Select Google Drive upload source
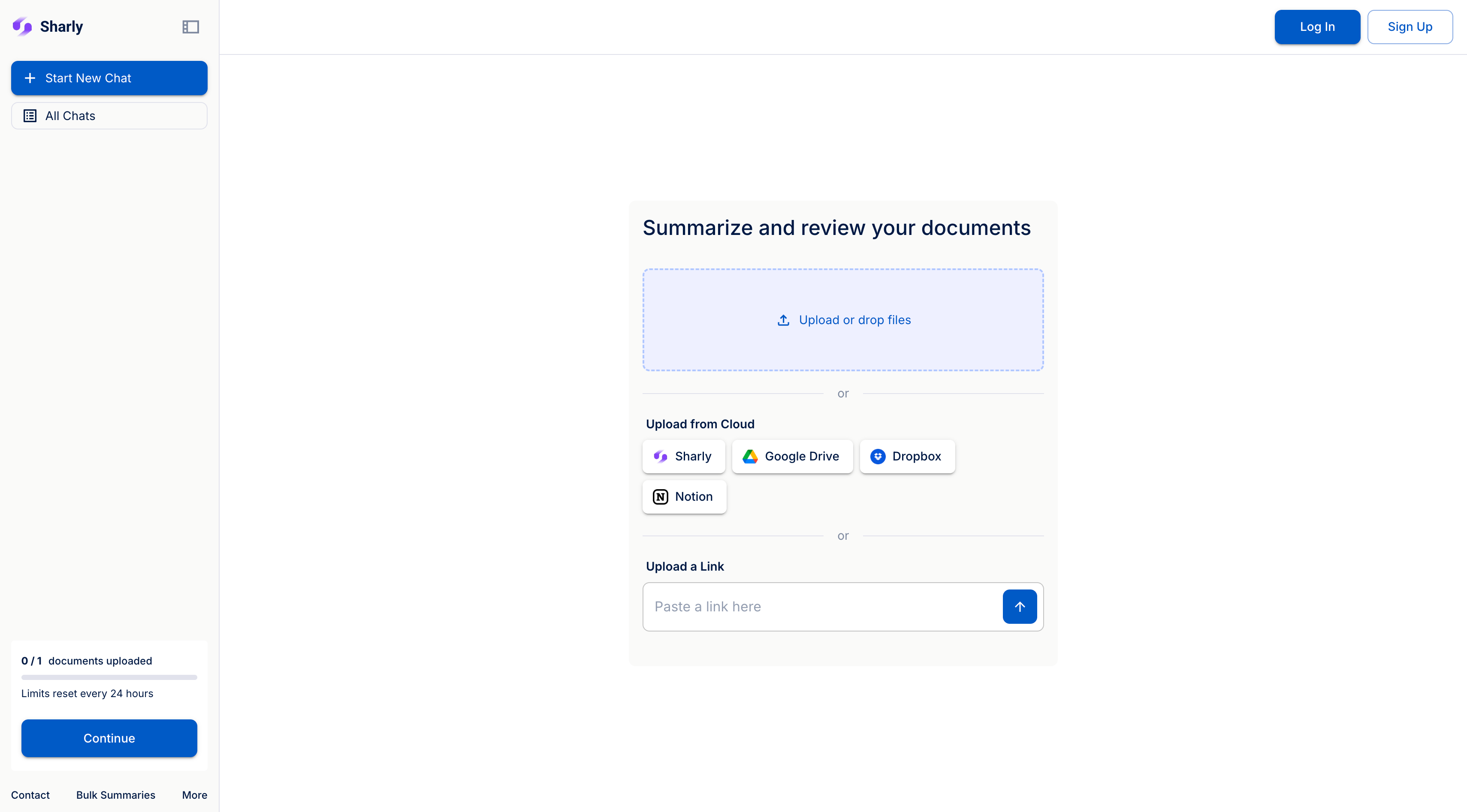 click(x=792, y=456)
